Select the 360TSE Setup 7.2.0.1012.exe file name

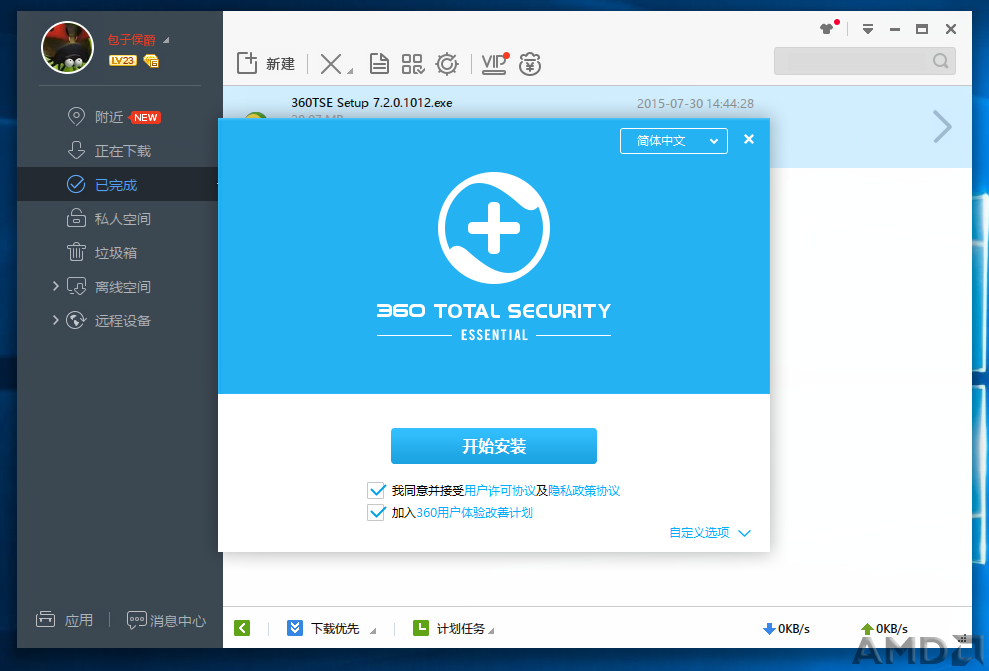point(372,103)
